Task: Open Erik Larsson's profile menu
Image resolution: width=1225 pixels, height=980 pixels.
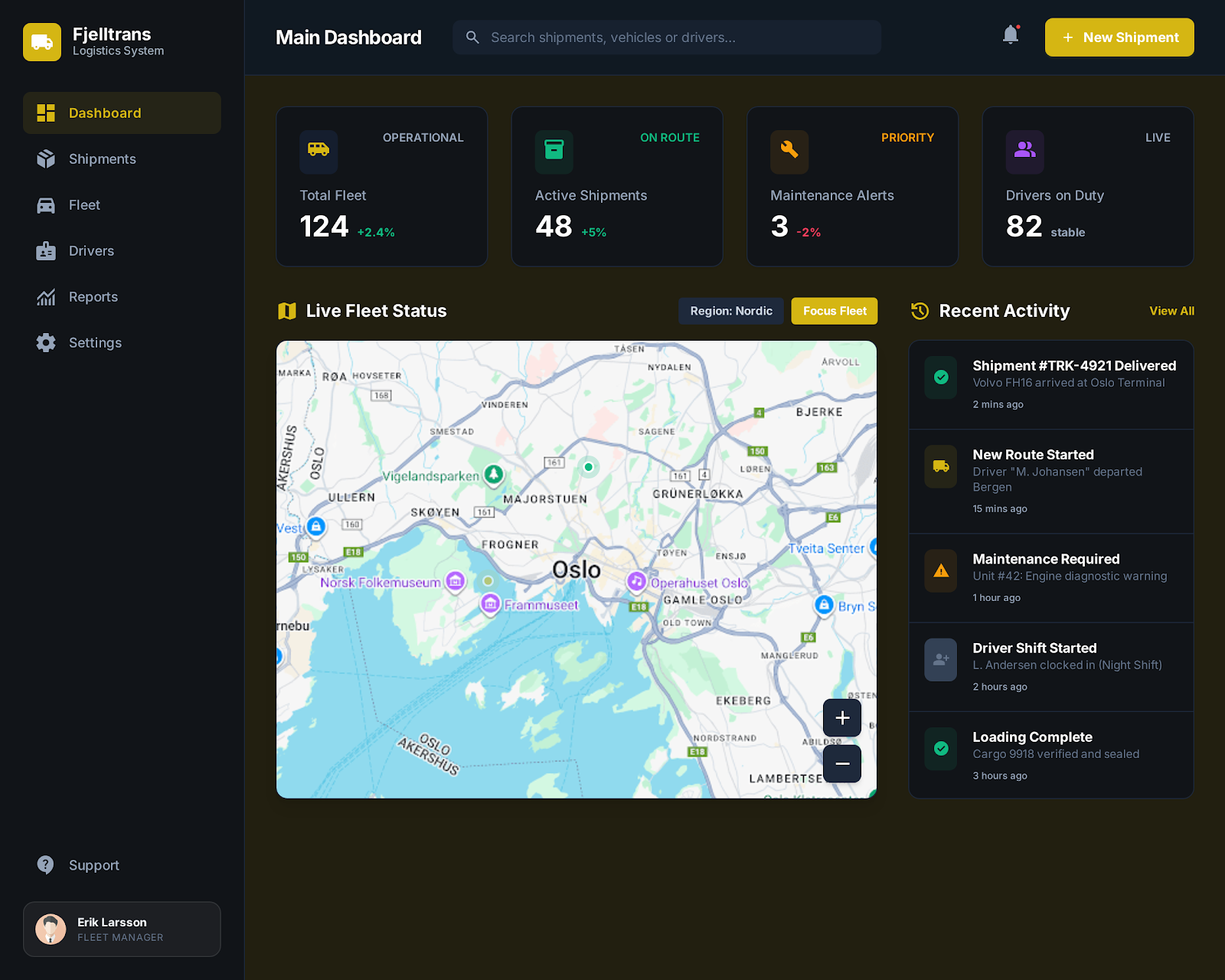Action: click(x=122, y=929)
